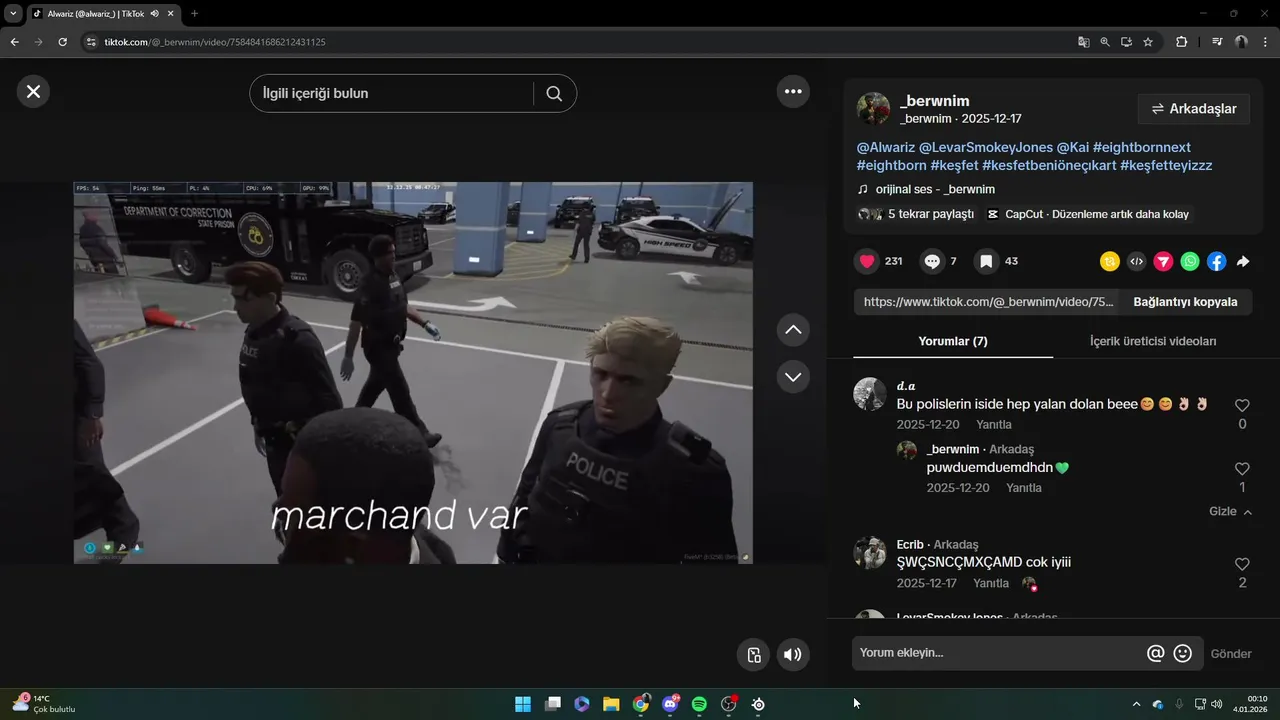Toggle the clipboard icon beside volume
This screenshot has height=720, width=1280.
pos(754,655)
